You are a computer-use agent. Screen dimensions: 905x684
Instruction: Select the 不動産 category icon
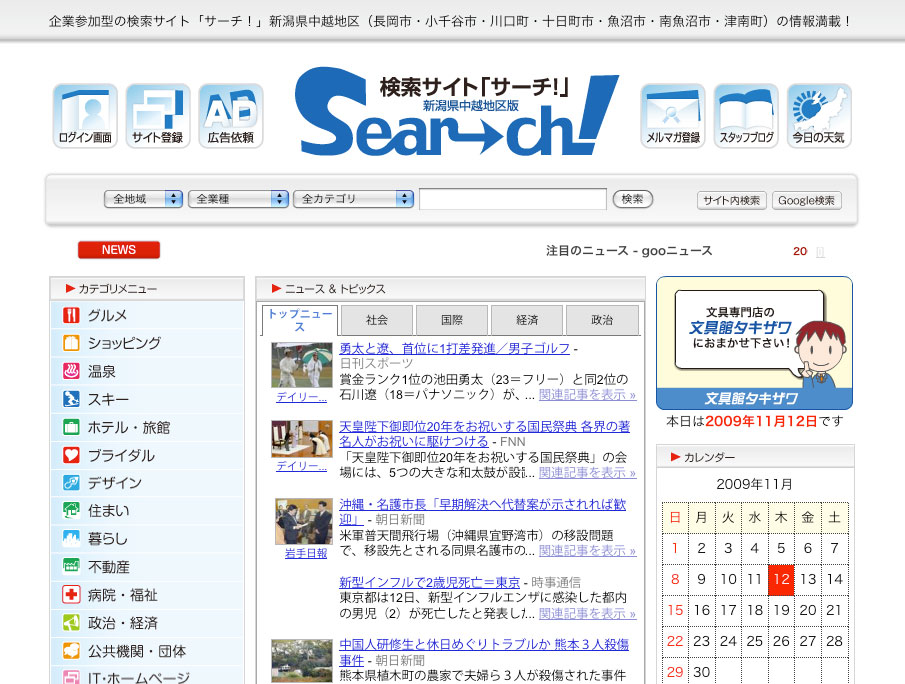coord(71,566)
